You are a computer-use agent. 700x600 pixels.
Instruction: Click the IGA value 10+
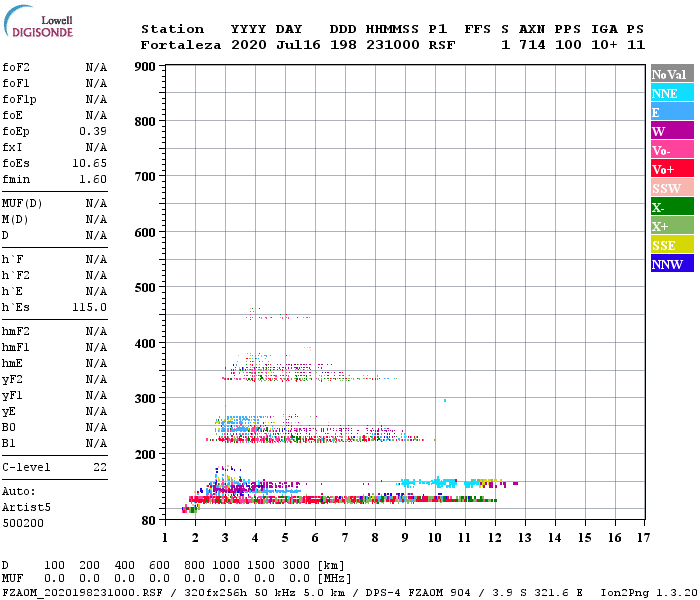[x=604, y=45]
